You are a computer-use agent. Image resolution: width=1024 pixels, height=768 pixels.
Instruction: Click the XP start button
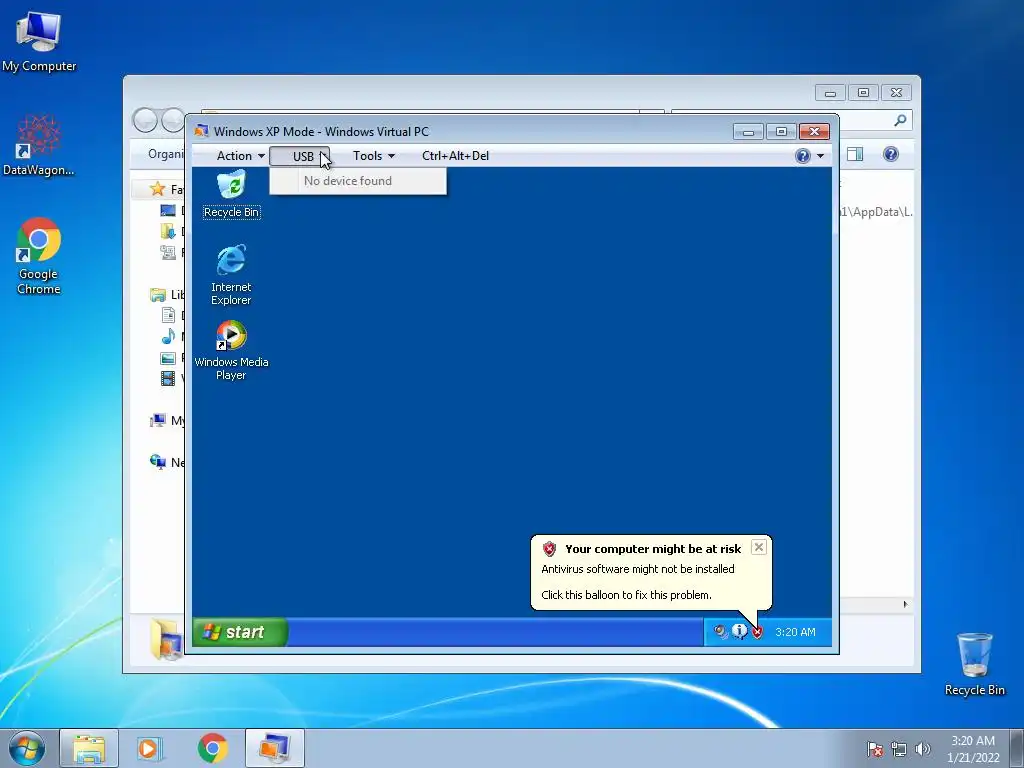pyautogui.click(x=240, y=632)
